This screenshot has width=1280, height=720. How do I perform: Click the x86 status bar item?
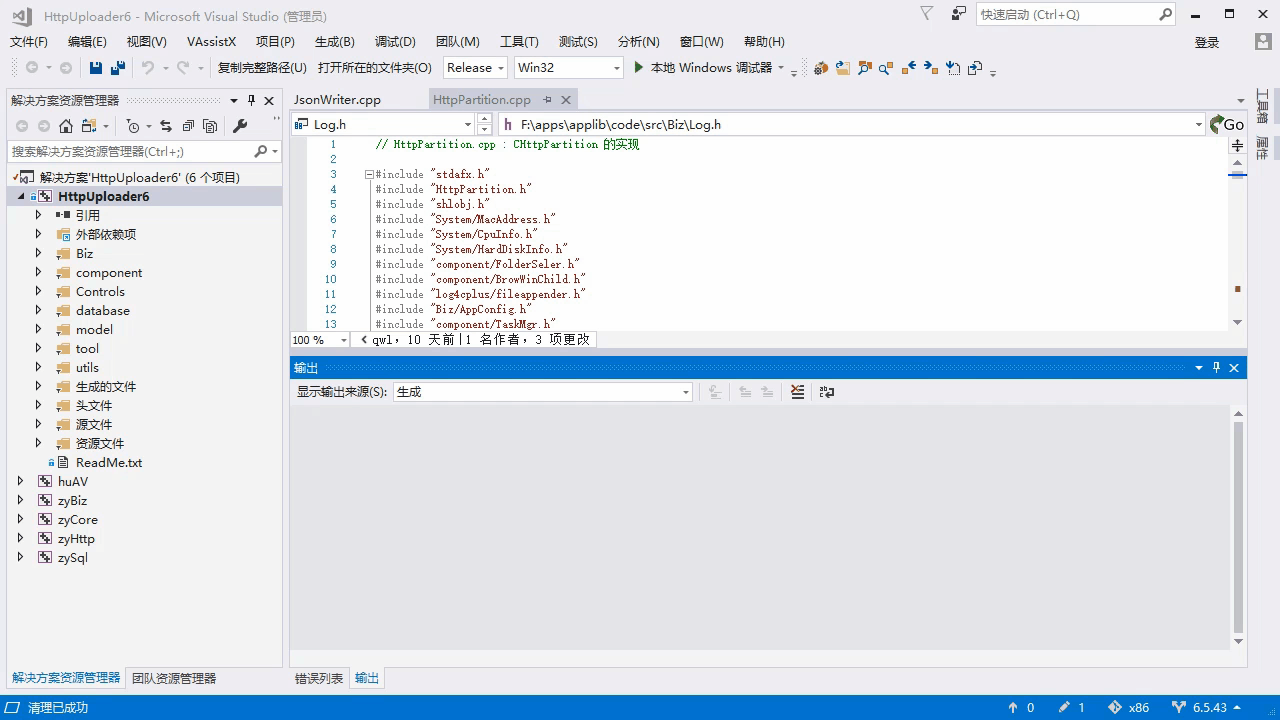click(1128, 707)
